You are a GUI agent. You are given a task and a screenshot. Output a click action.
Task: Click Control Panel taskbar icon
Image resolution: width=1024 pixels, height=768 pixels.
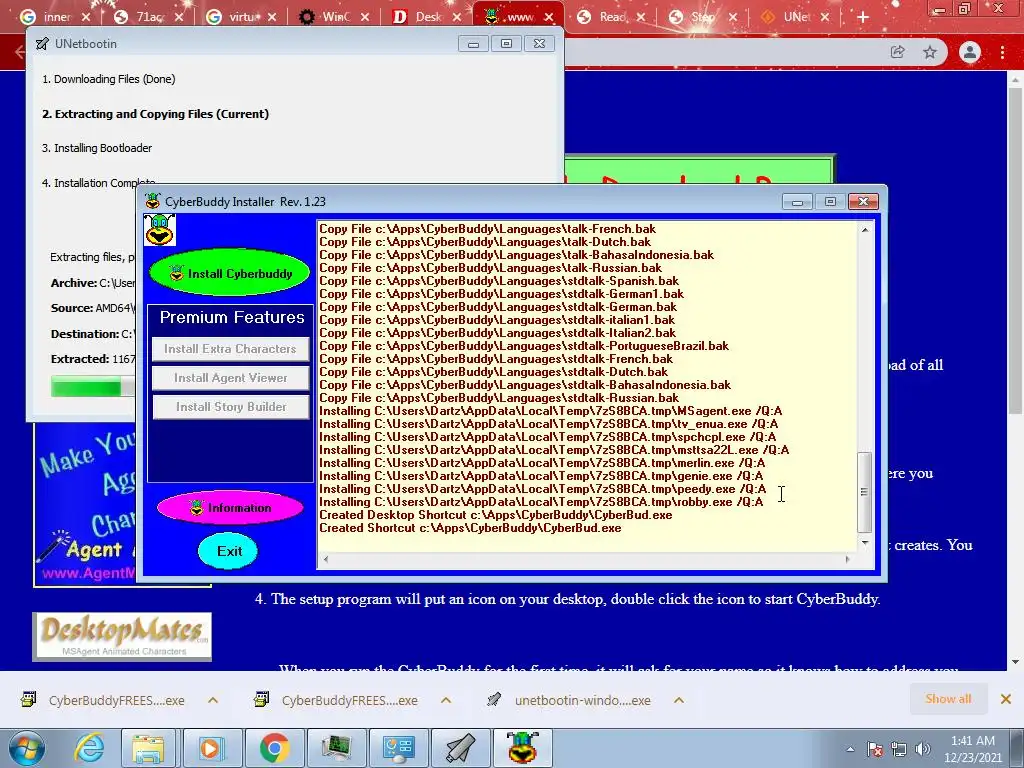pyautogui.click(x=398, y=748)
